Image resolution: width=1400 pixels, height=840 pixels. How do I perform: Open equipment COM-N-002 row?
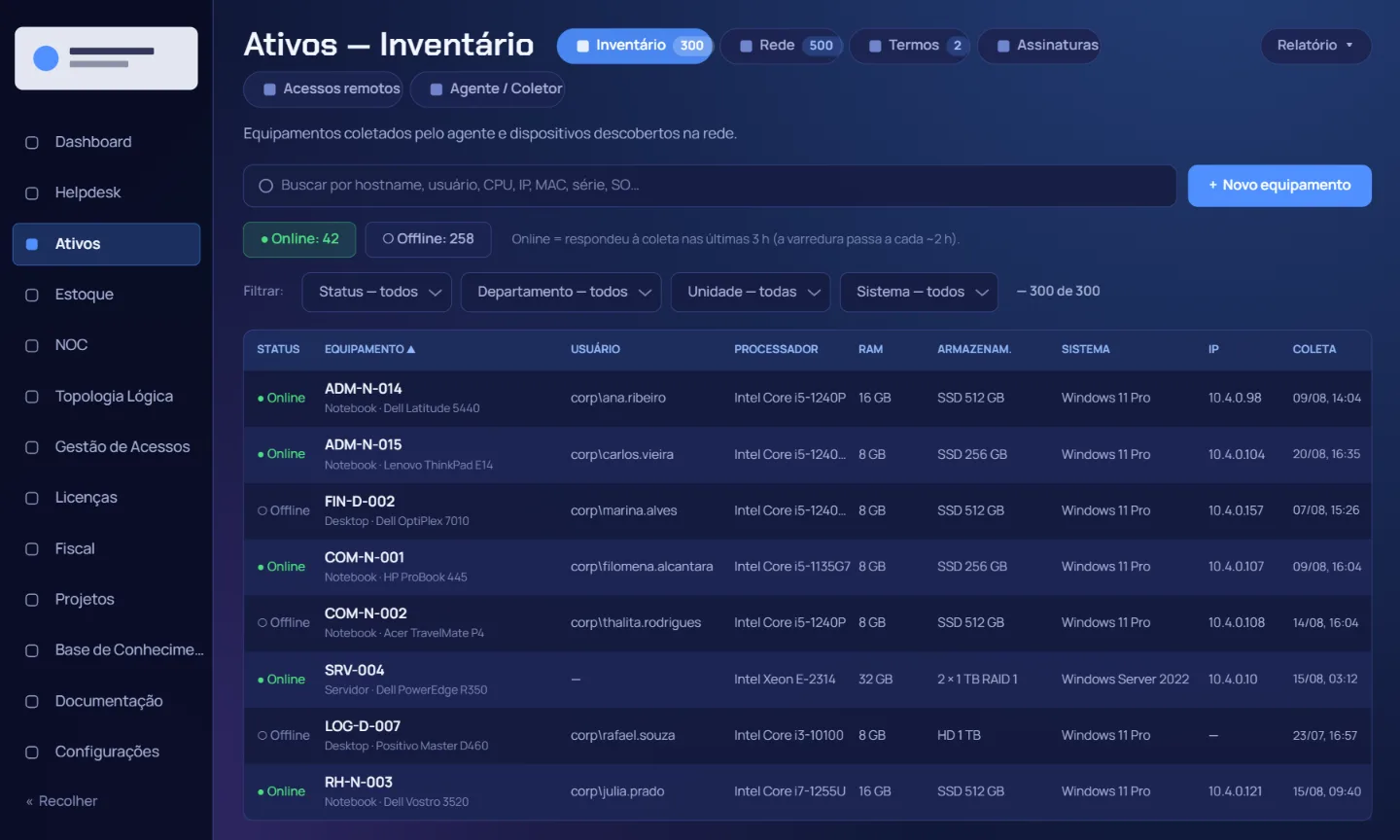coord(807,623)
